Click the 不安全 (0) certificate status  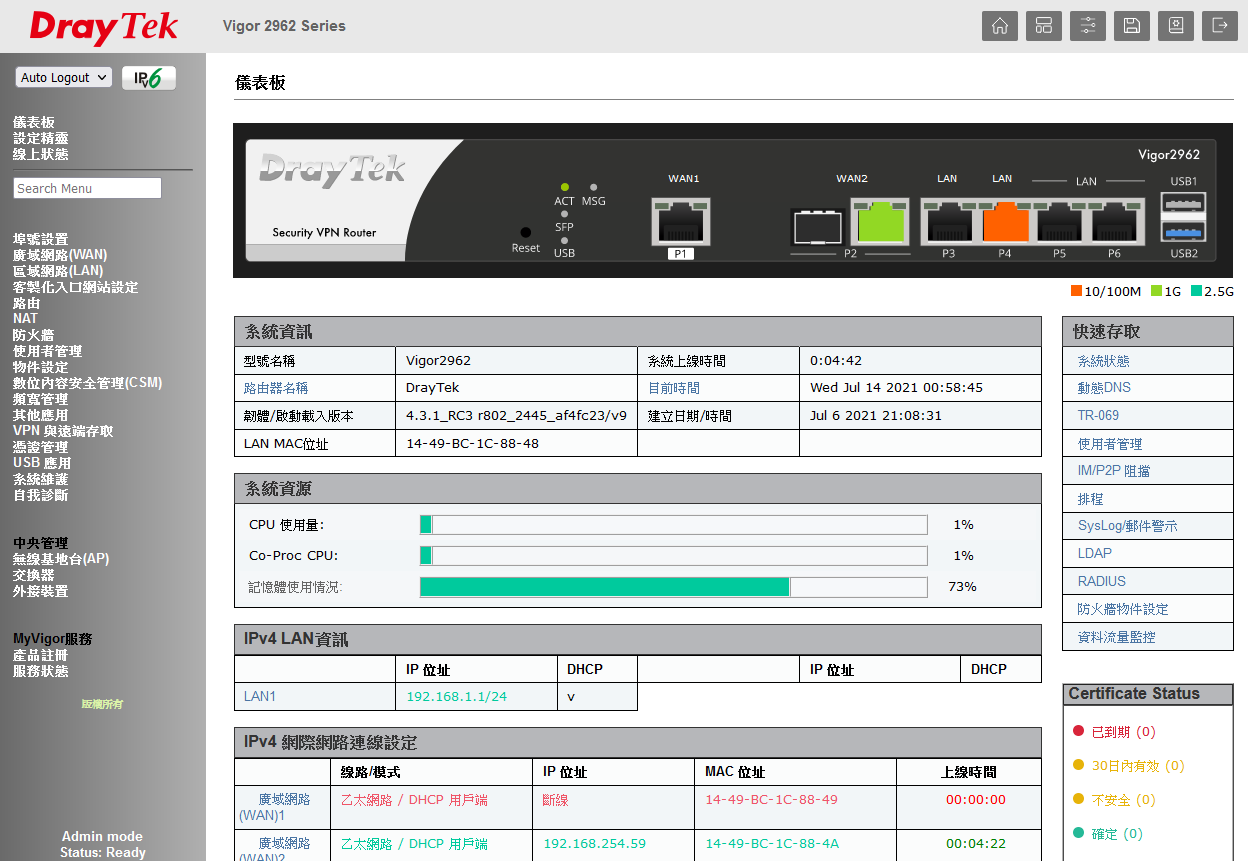click(x=1123, y=800)
